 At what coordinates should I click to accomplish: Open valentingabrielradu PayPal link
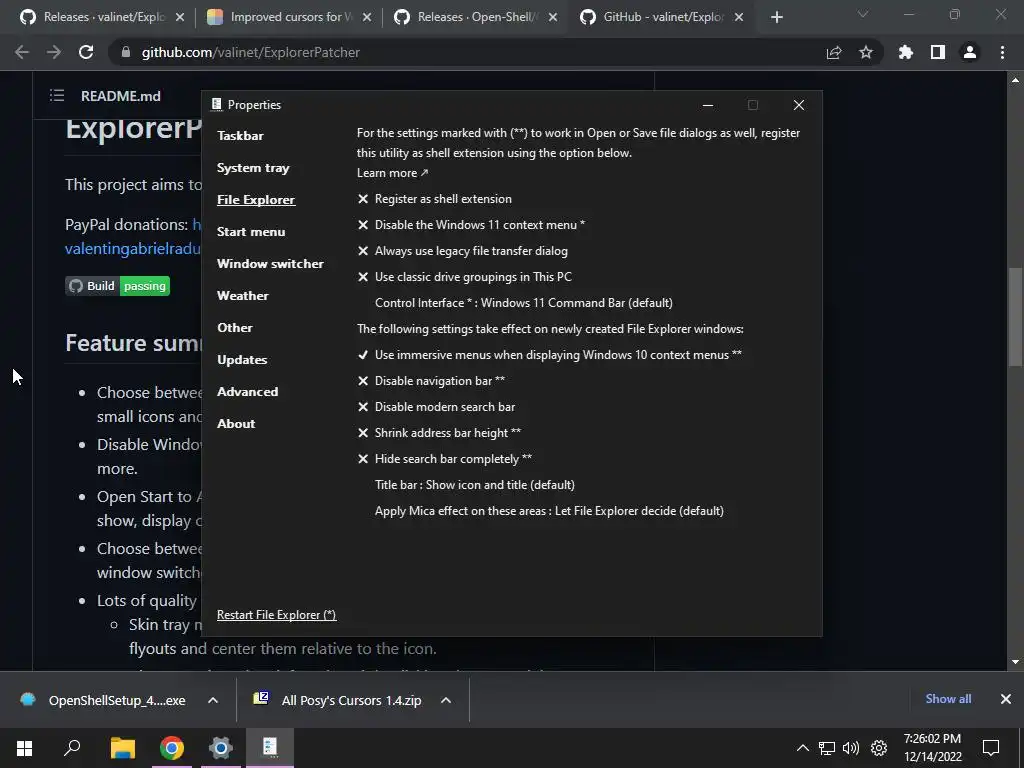click(x=133, y=249)
